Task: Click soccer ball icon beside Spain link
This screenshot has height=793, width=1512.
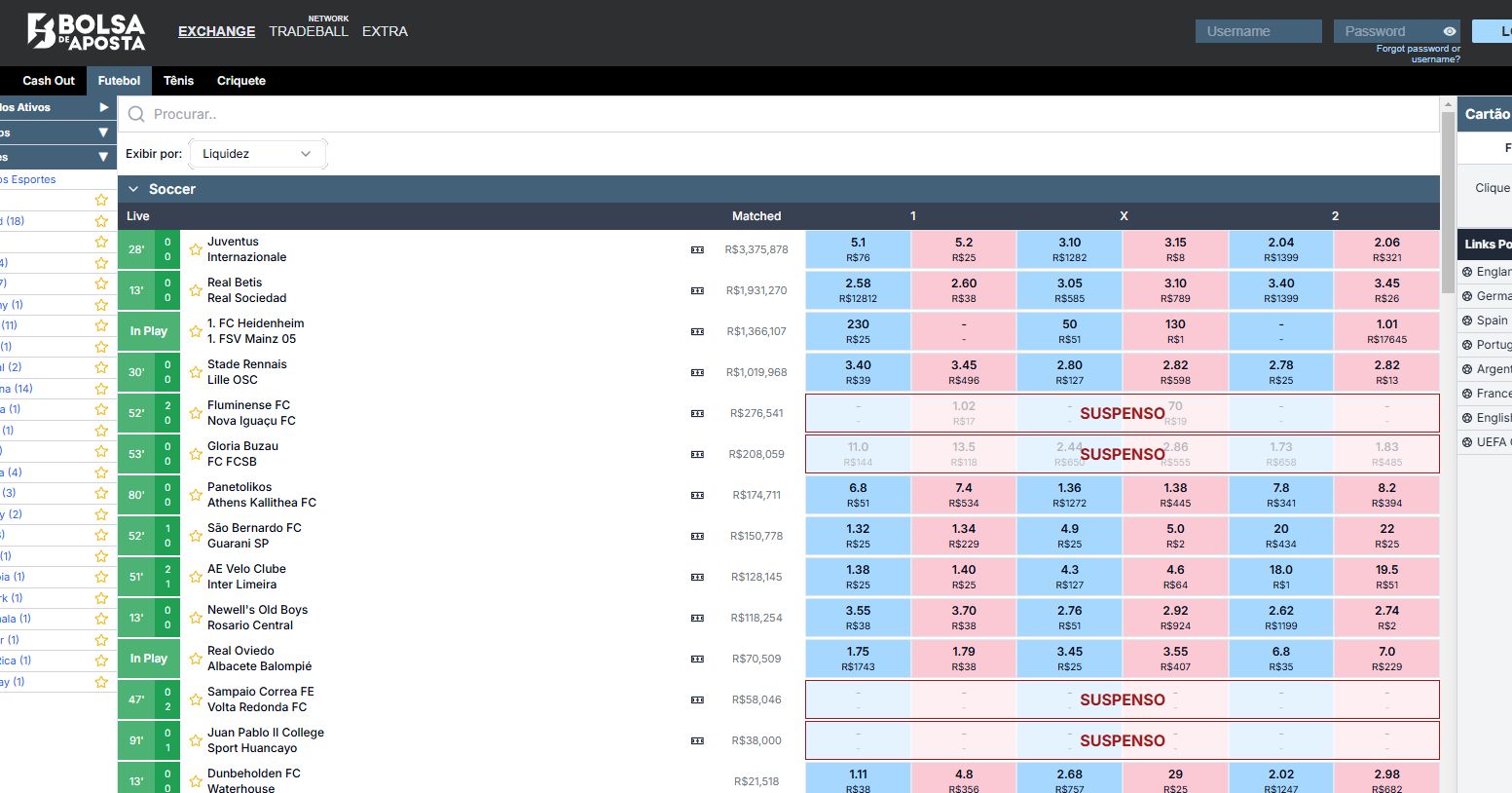Action: (1468, 321)
